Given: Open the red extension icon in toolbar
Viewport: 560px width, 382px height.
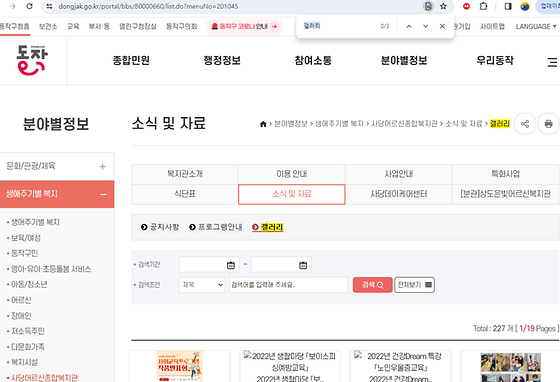Looking at the screenshot, I should [466, 6].
